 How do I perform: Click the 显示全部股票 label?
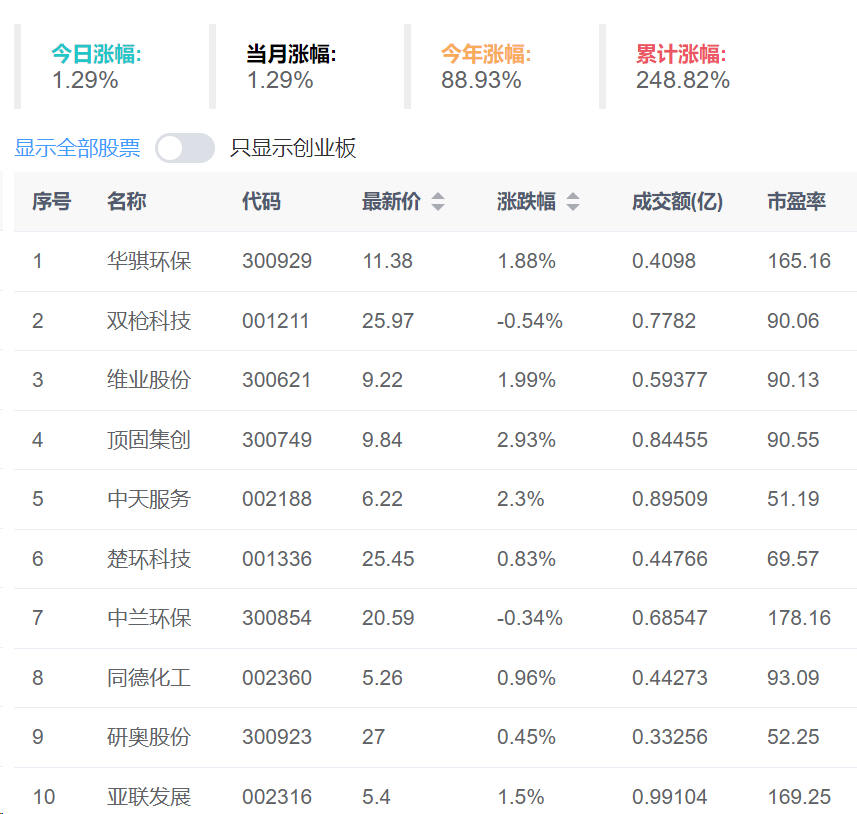(x=77, y=148)
